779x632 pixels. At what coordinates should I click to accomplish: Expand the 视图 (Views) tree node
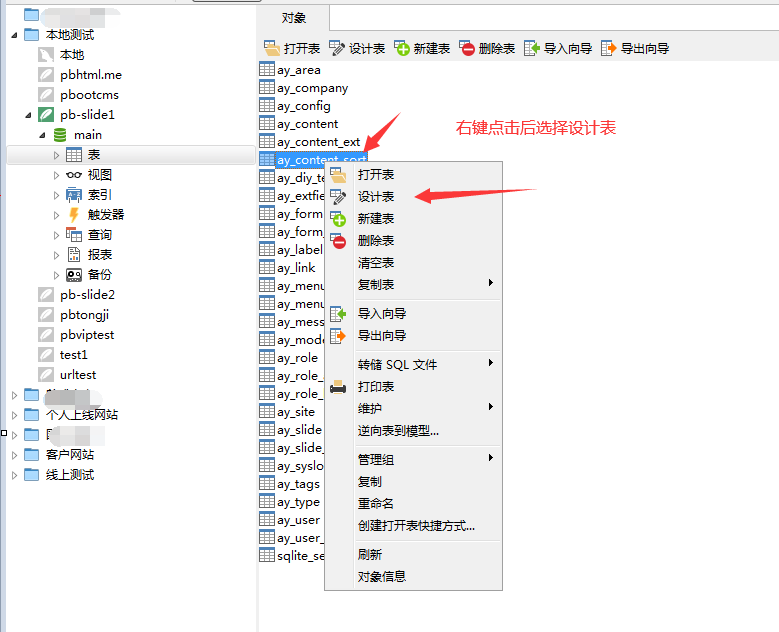[x=57, y=175]
